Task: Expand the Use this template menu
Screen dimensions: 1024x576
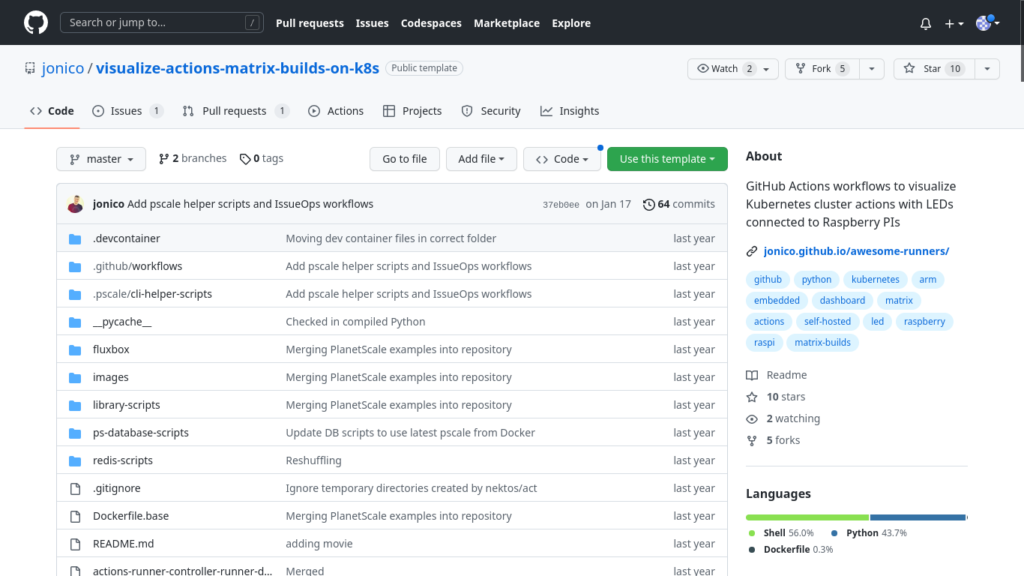Action: click(x=667, y=159)
